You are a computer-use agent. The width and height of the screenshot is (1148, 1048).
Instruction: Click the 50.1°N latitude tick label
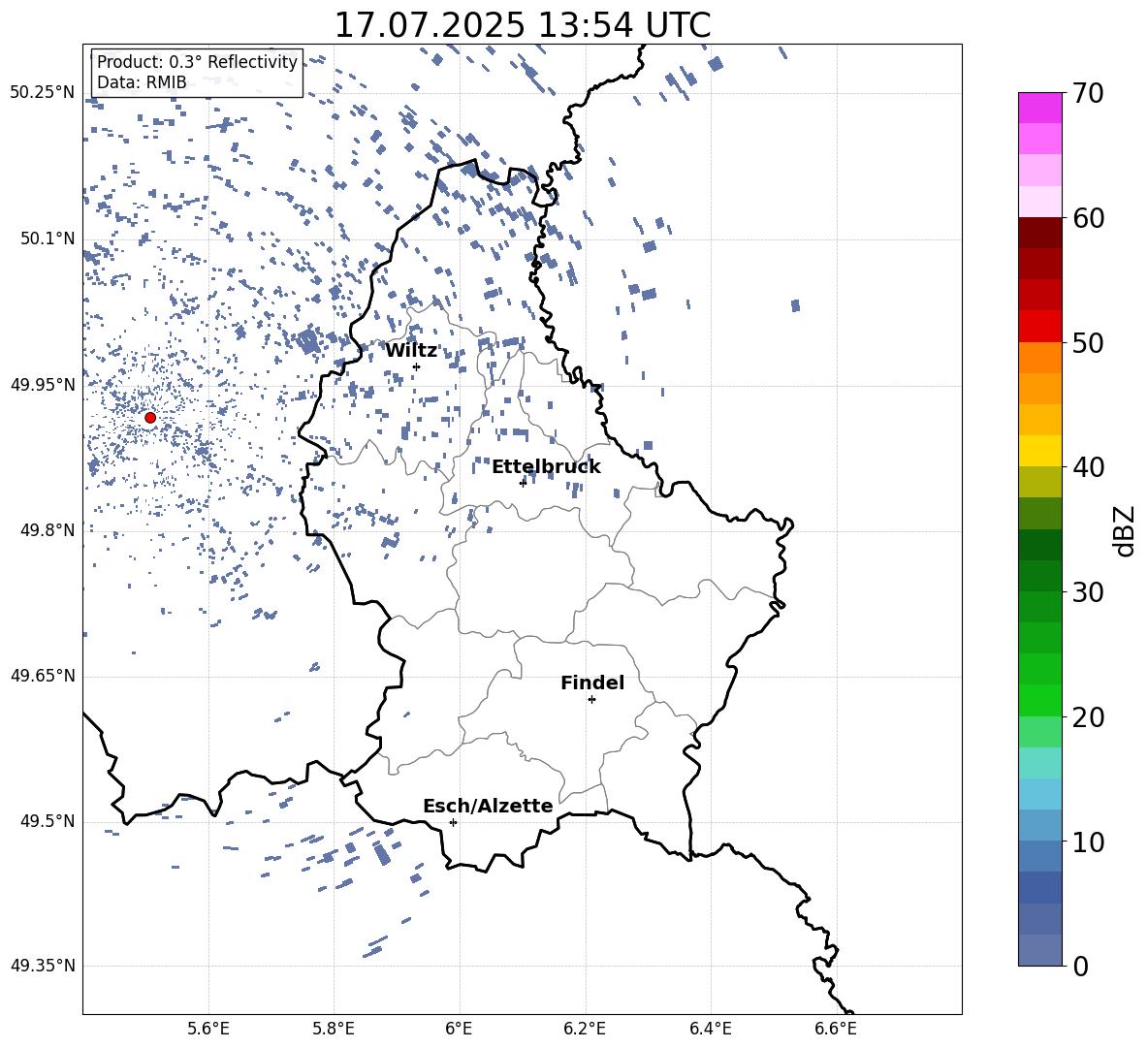[48, 238]
